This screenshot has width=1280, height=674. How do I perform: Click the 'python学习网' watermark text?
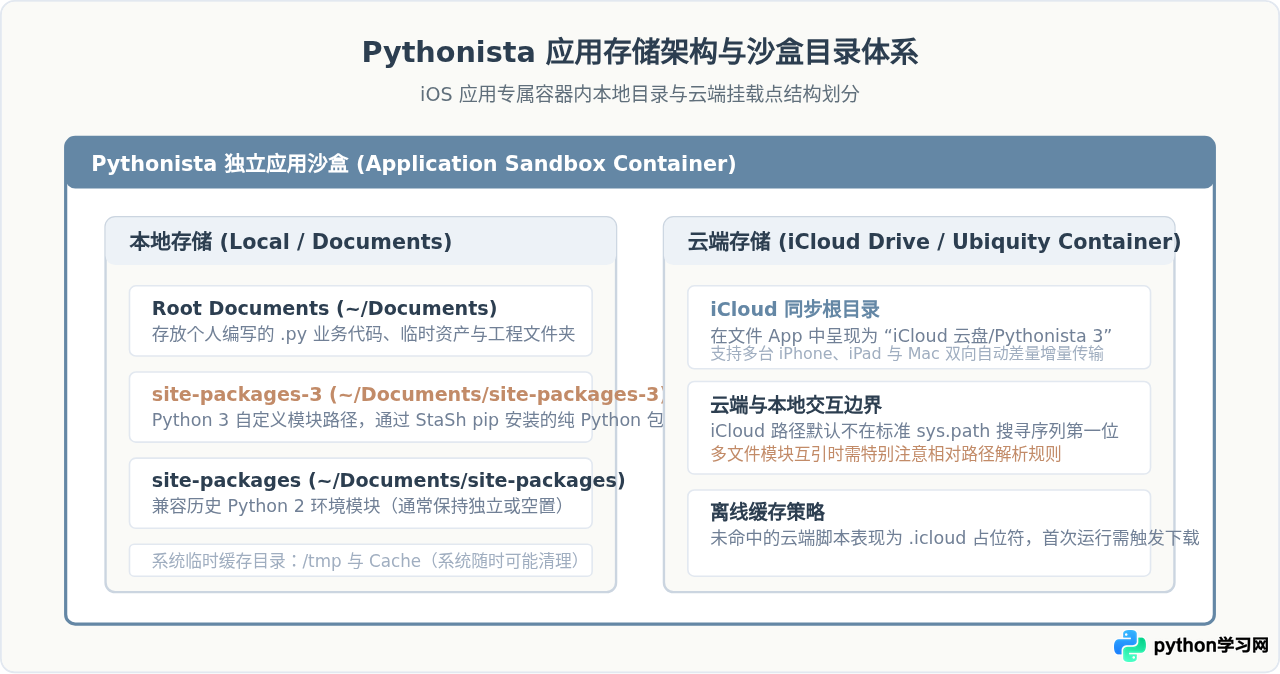[x=1211, y=646]
